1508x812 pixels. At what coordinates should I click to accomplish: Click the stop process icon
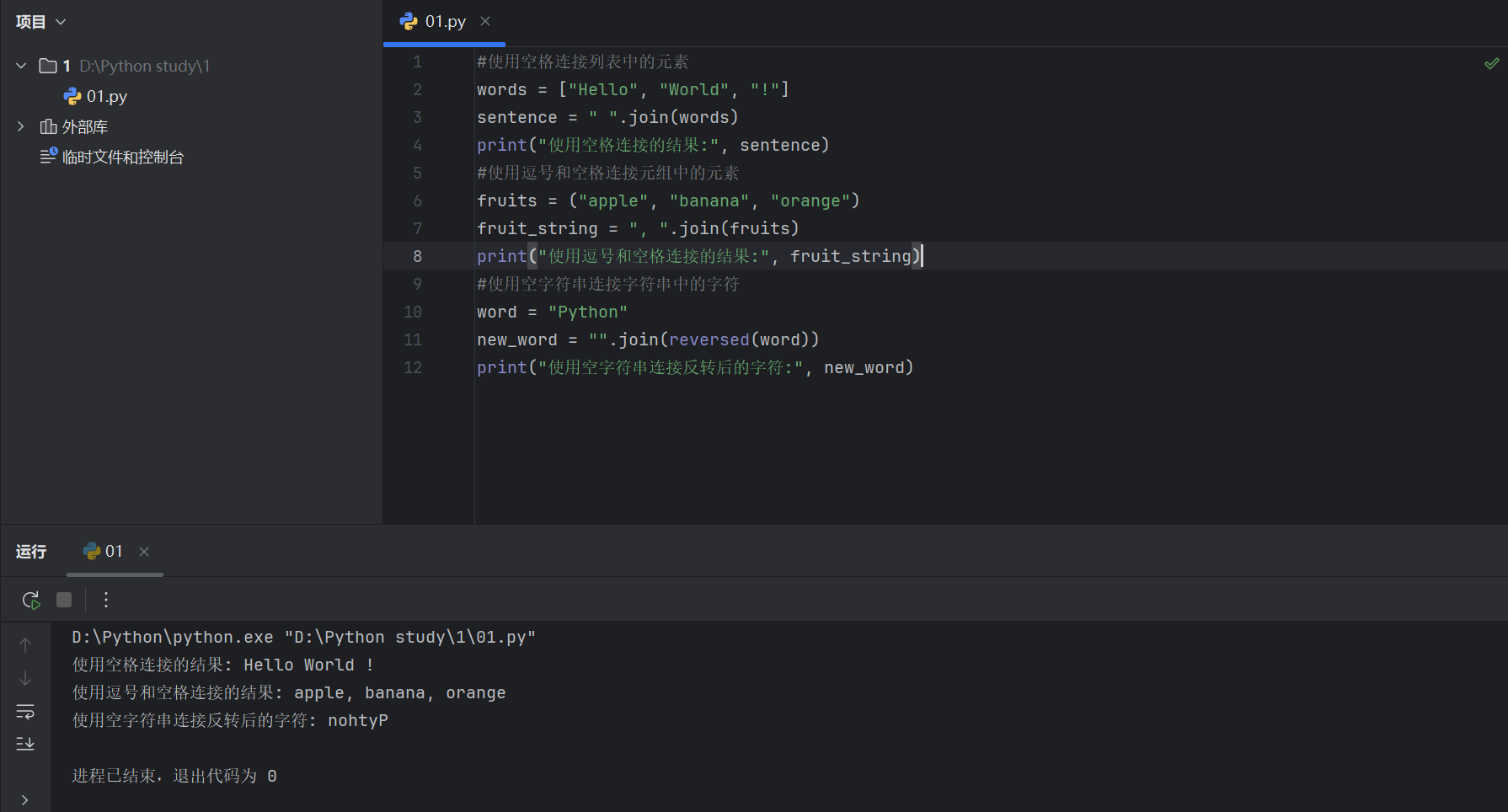pyautogui.click(x=64, y=600)
